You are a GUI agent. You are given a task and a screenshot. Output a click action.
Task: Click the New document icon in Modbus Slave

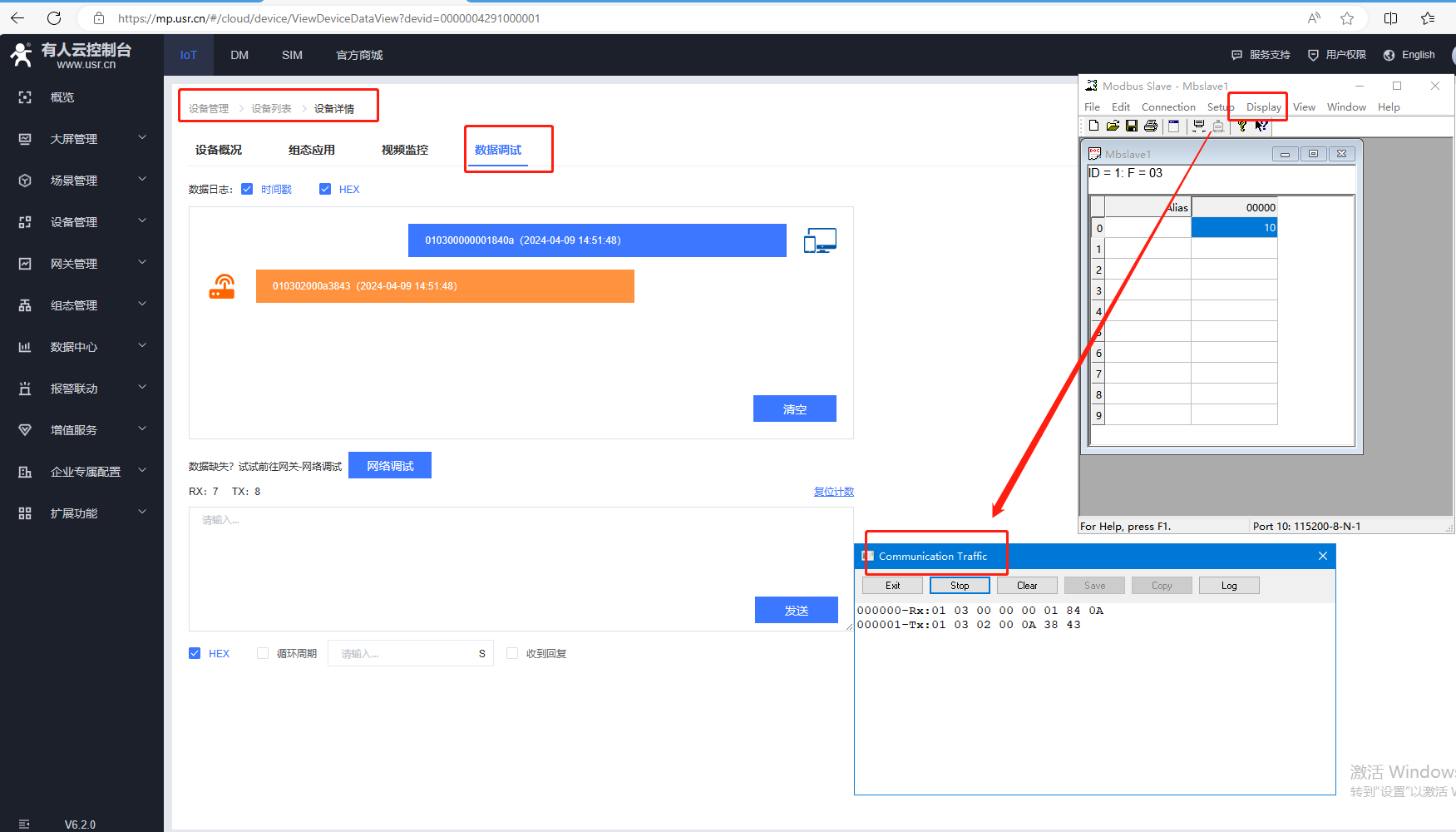click(1093, 126)
